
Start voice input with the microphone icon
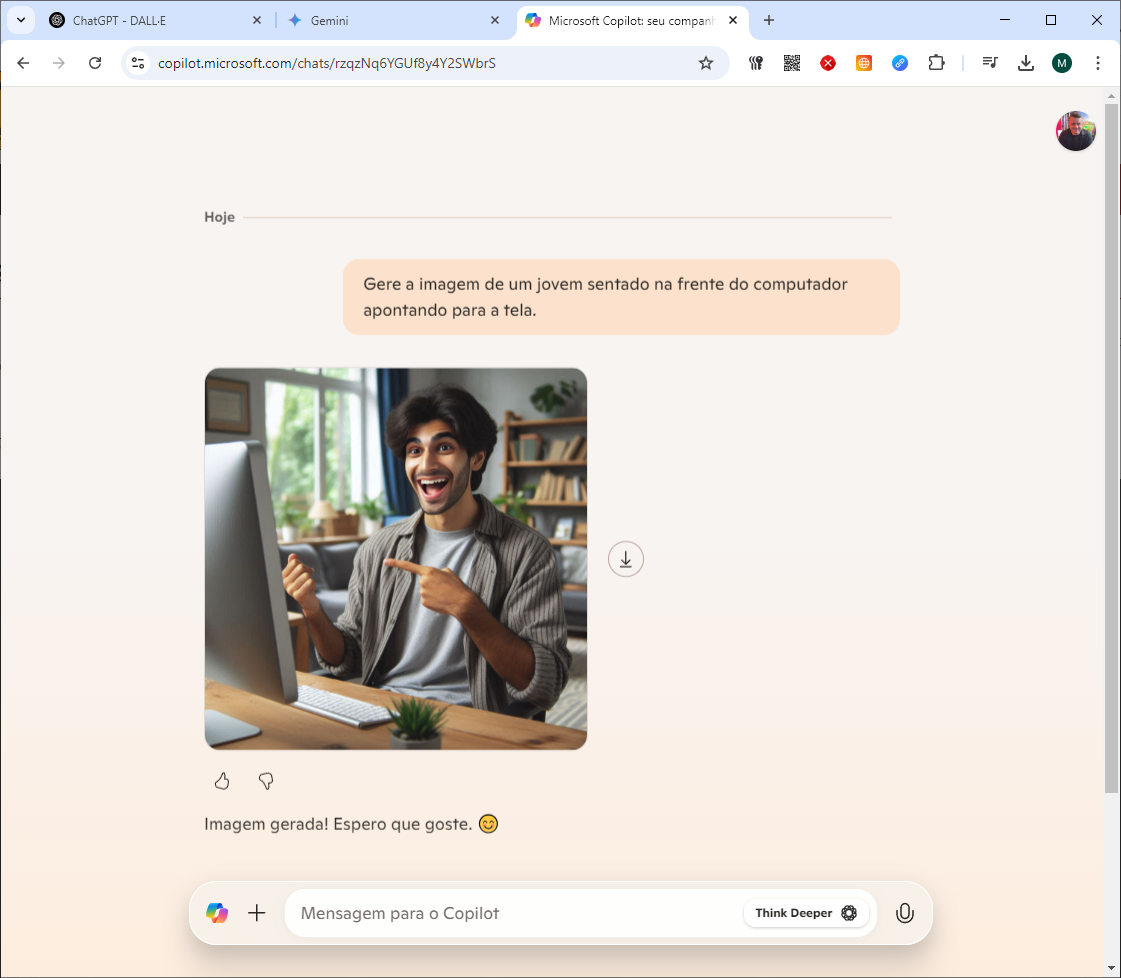[x=904, y=913]
